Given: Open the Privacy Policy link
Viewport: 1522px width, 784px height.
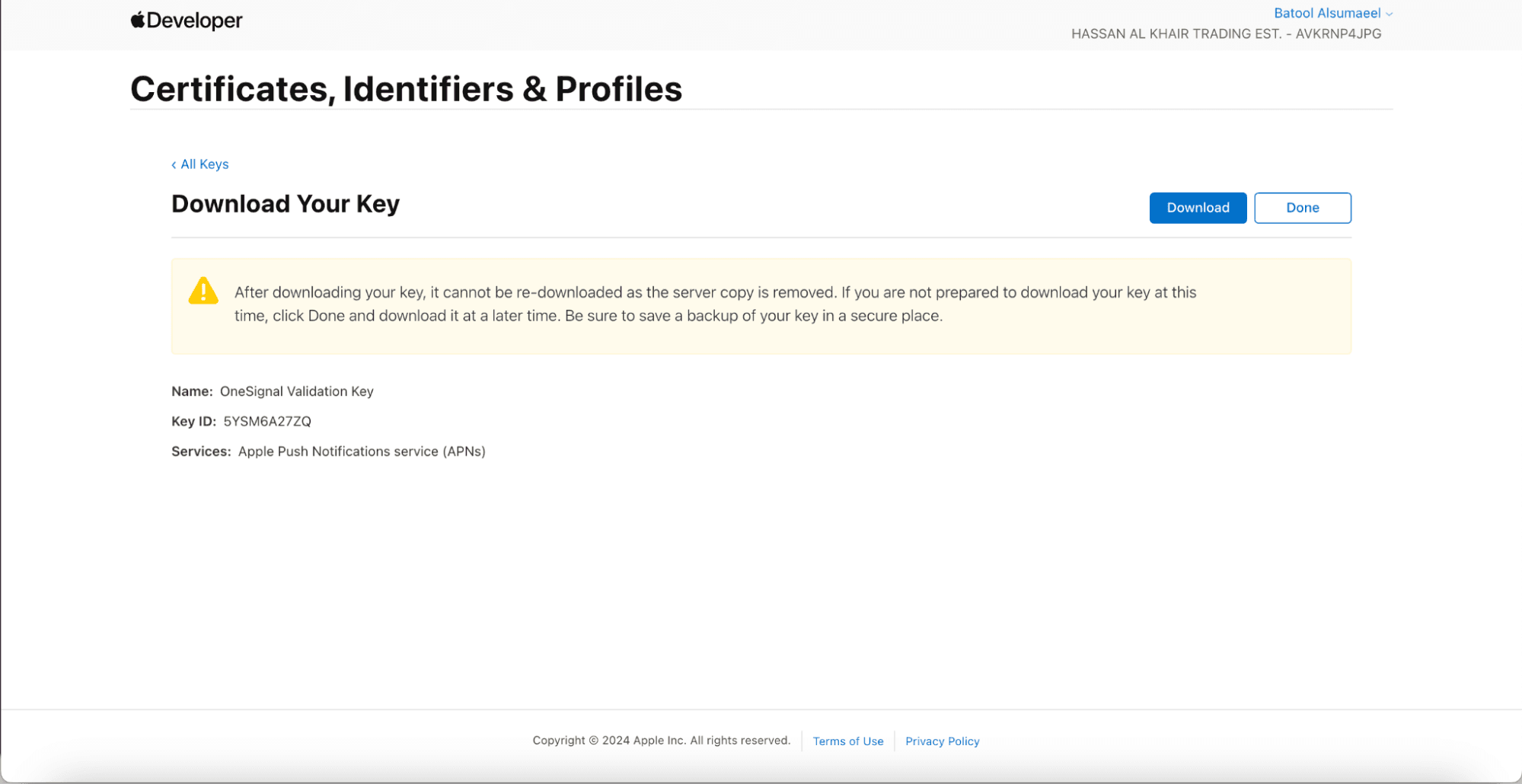Looking at the screenshot, I should click(x=942, y=741).
